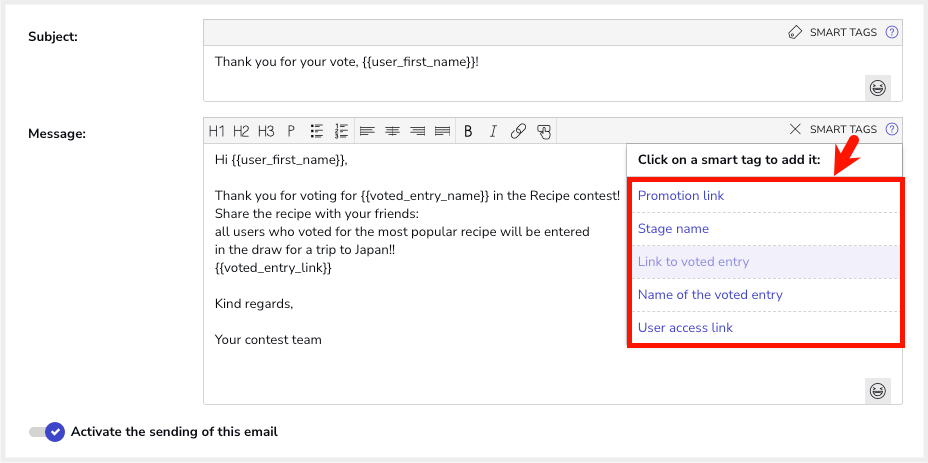Image resolution: width=928 pixels, height=463 pixels.
Task: Click the tag icon beside Subject SMART TAGS
Action: (795, 33)
